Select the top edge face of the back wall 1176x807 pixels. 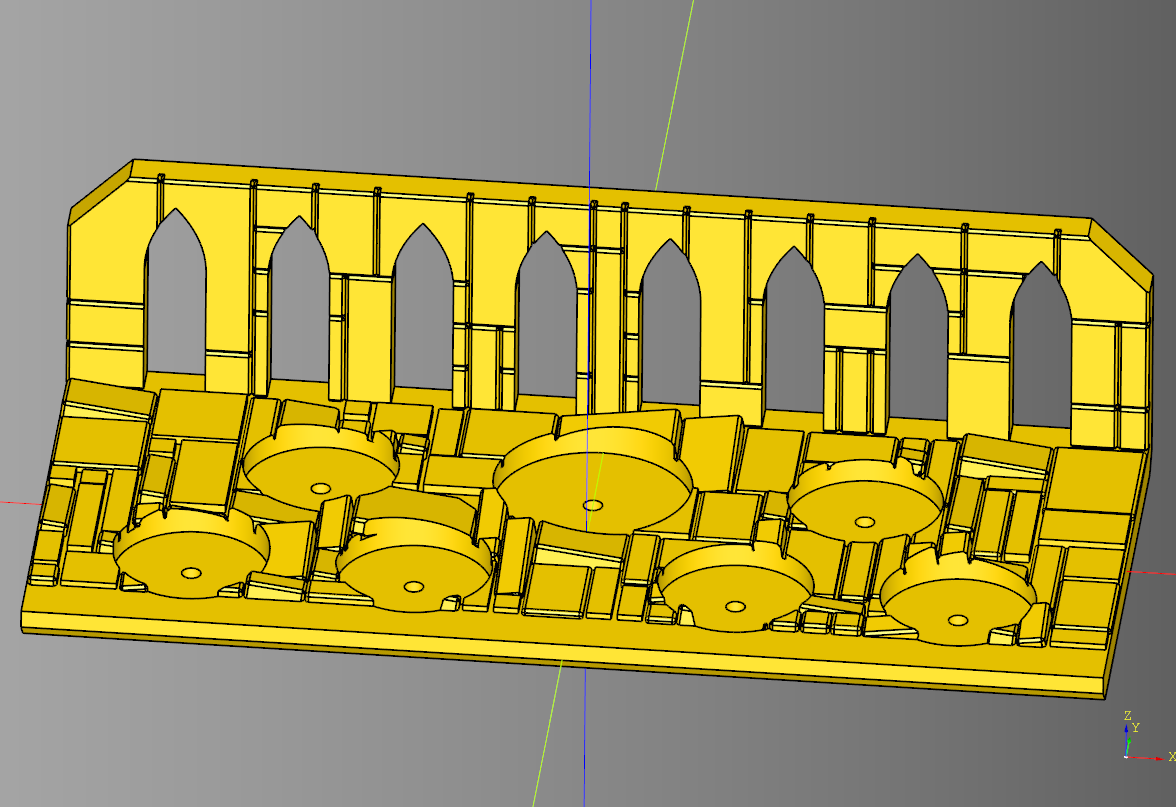click(x=600, y=192)
